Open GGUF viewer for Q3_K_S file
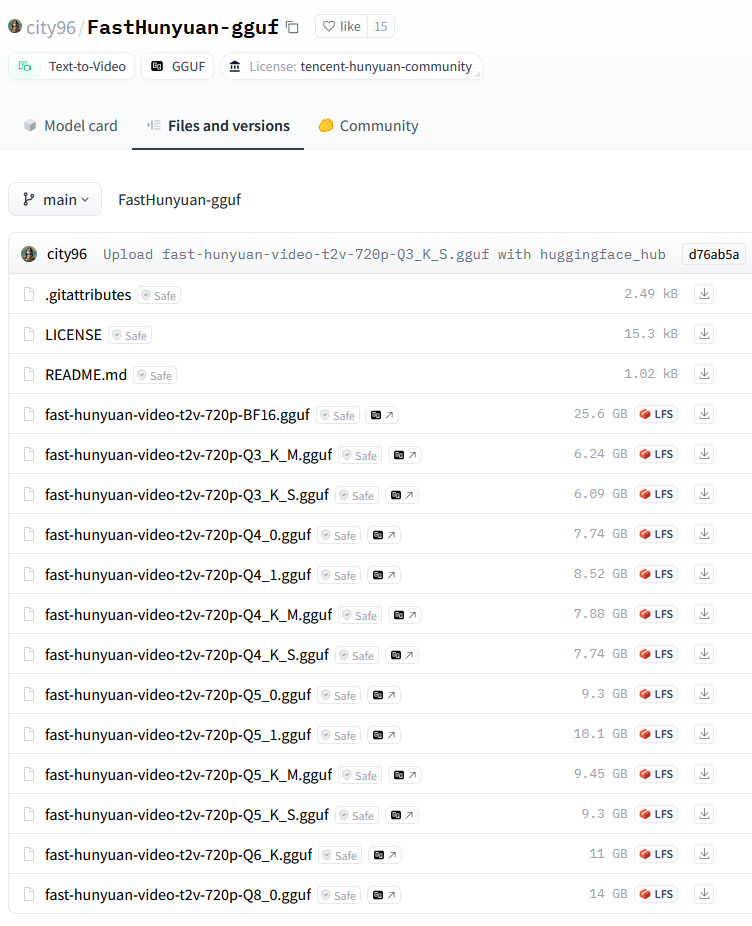Screen dimensions: 752x926 (x=402, y=495)
